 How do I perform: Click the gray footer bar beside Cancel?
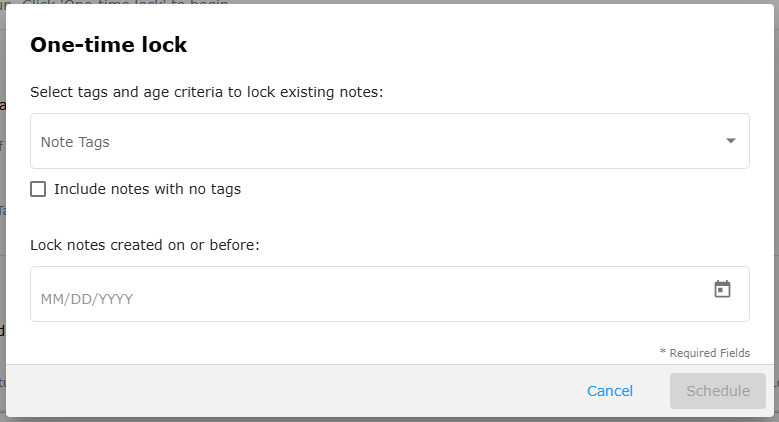pos(298,391)
